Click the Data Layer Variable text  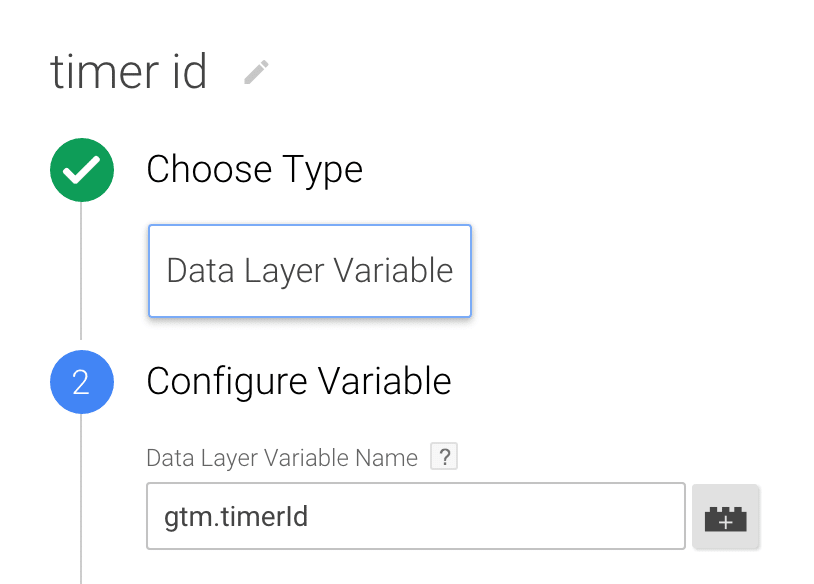coord(310,271)
